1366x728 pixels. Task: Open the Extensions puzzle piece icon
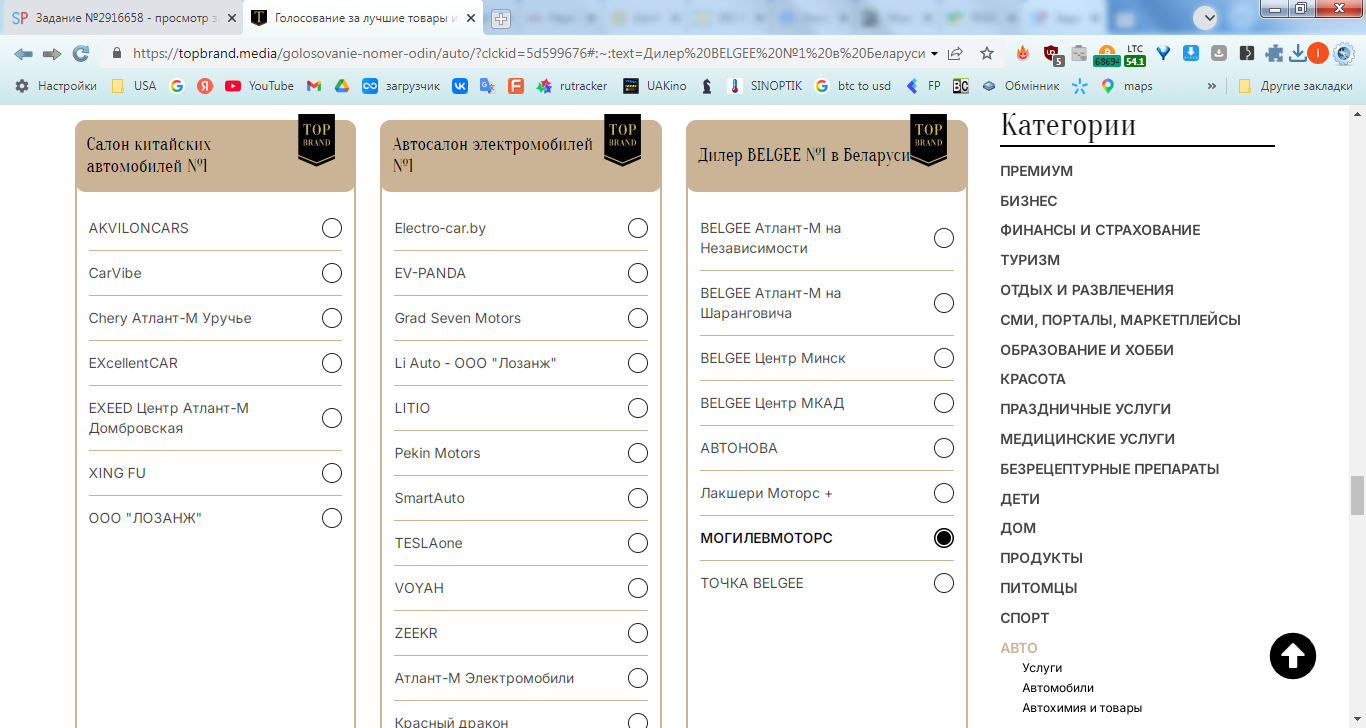pos(1274,54)
